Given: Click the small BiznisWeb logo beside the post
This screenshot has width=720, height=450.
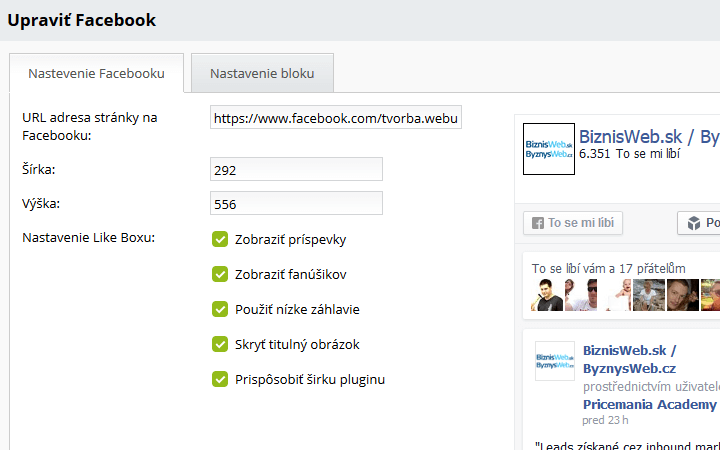Looking at the screenshot, I should tap(555, 361).
